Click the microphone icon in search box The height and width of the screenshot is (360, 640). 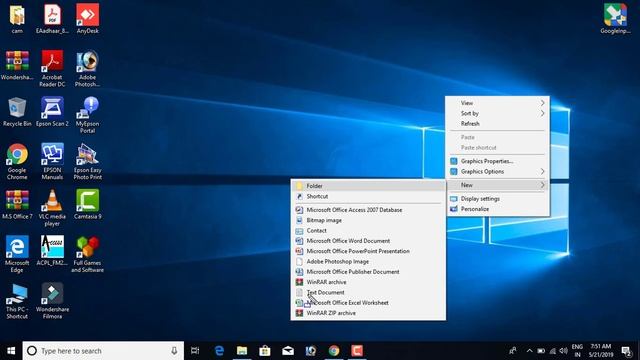(x=174, y=351)
